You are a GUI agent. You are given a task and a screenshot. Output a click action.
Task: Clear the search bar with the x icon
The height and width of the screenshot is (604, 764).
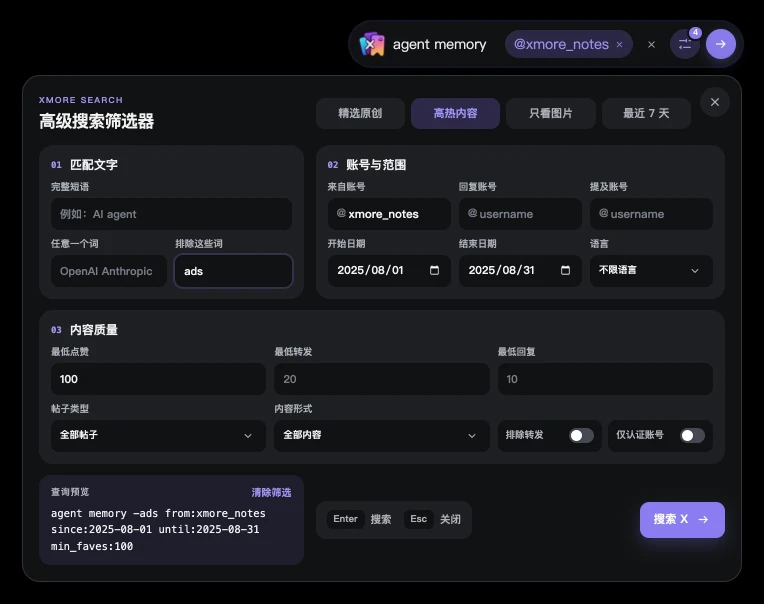click(x=651, y=44)
